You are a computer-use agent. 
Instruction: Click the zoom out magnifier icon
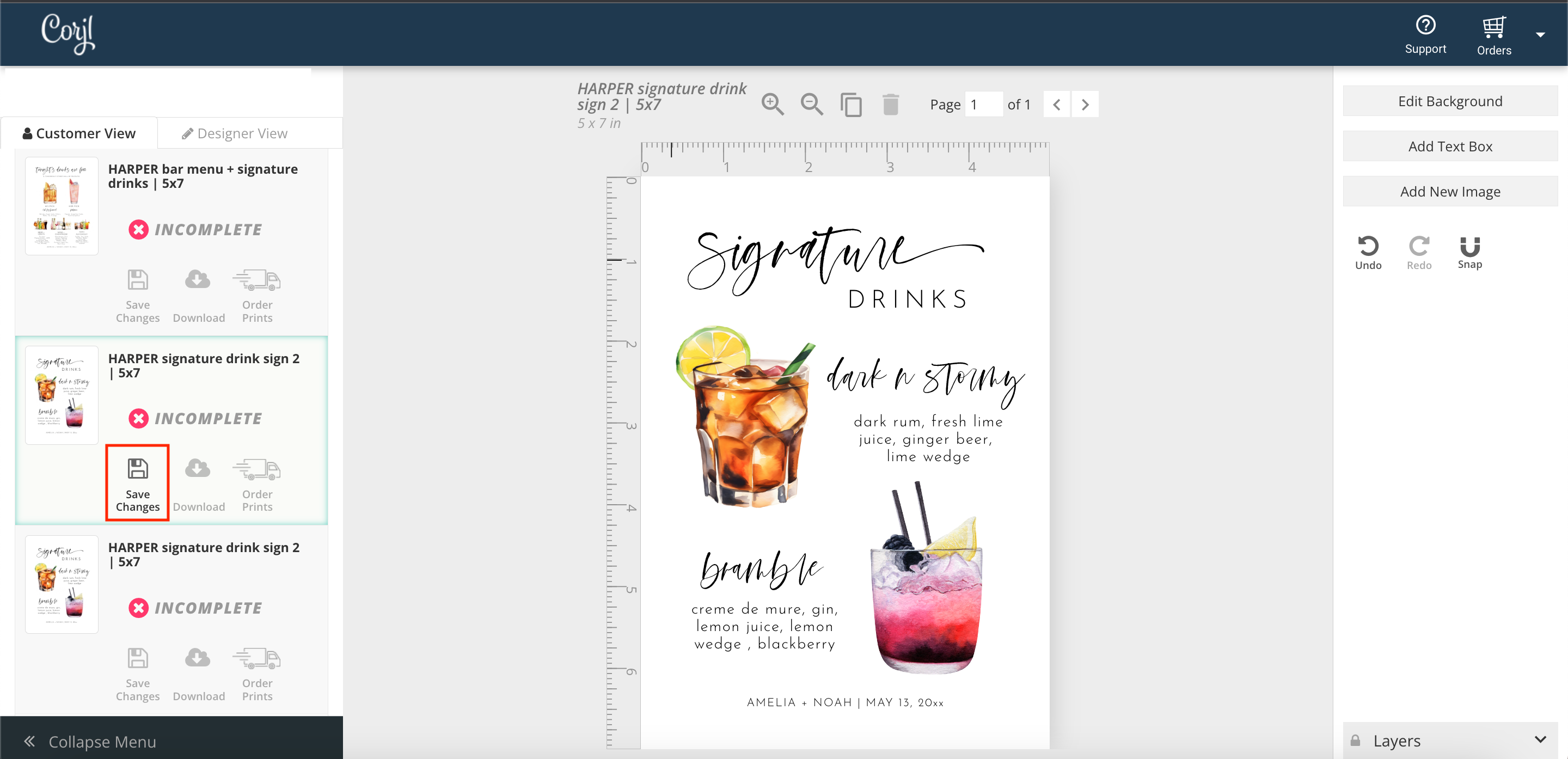pyautogui.click(x=811, y=104)
